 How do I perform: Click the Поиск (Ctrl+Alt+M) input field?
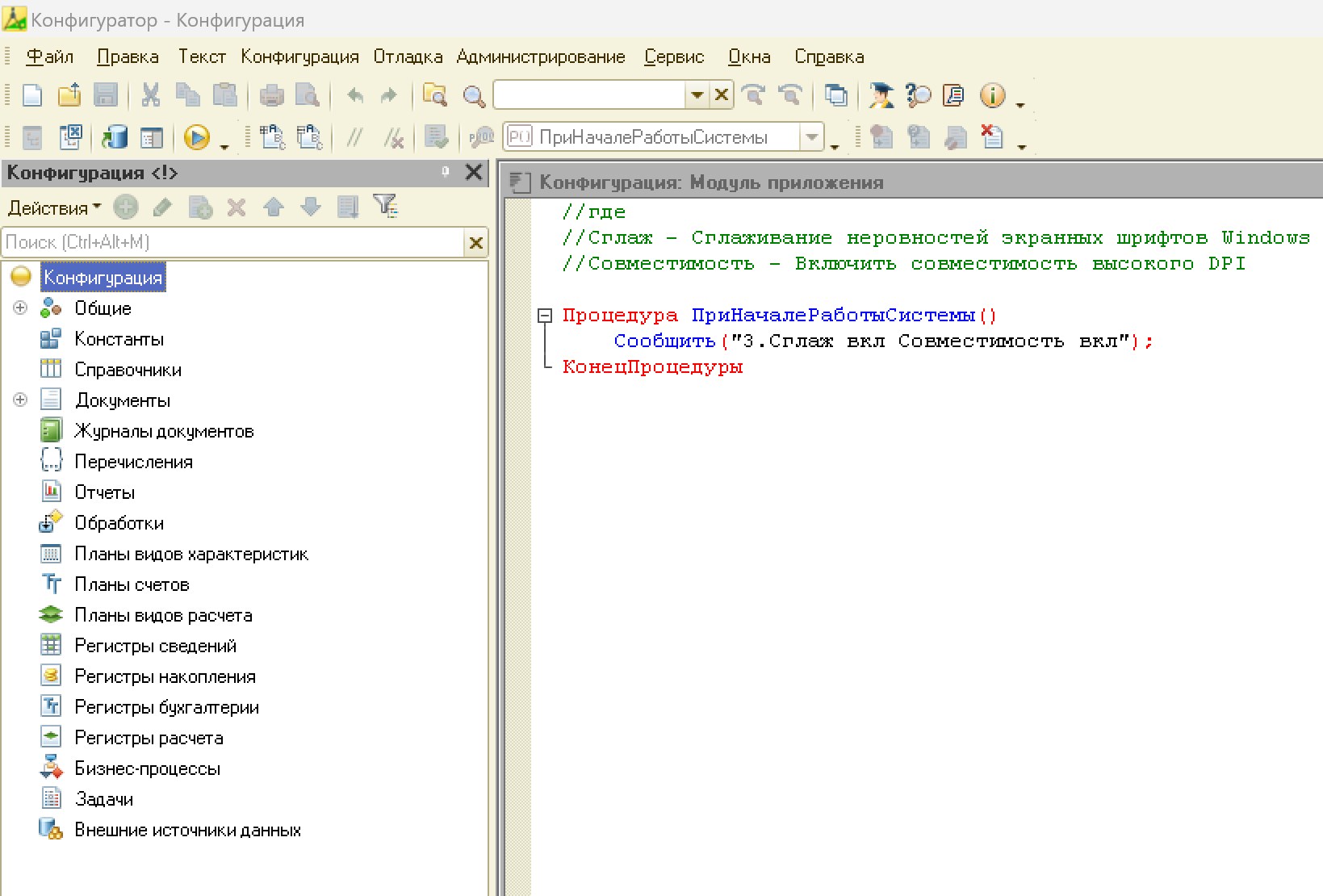(x=233, y=242)
